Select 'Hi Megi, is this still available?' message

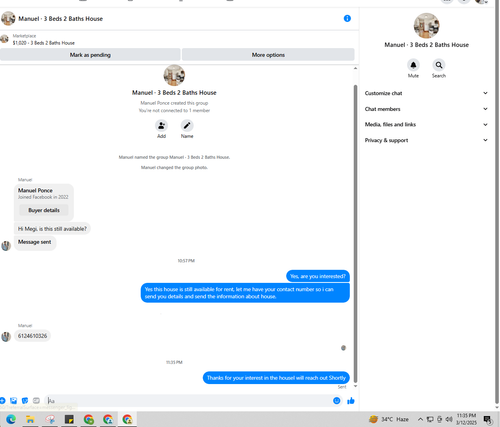[x=52, y=229]
